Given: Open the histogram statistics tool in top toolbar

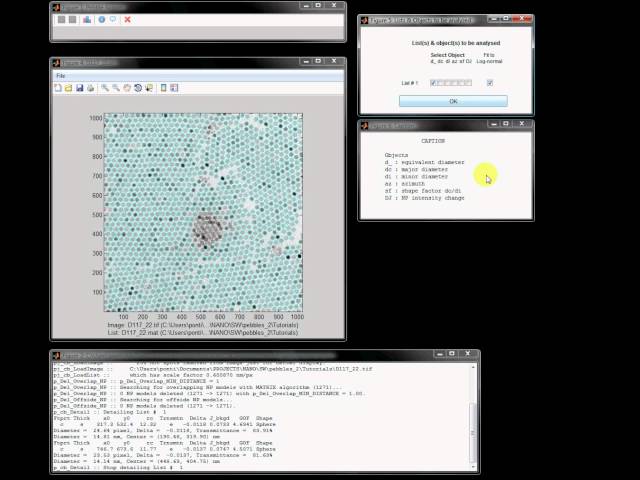Looking at the screenshot, I should 87,20.
